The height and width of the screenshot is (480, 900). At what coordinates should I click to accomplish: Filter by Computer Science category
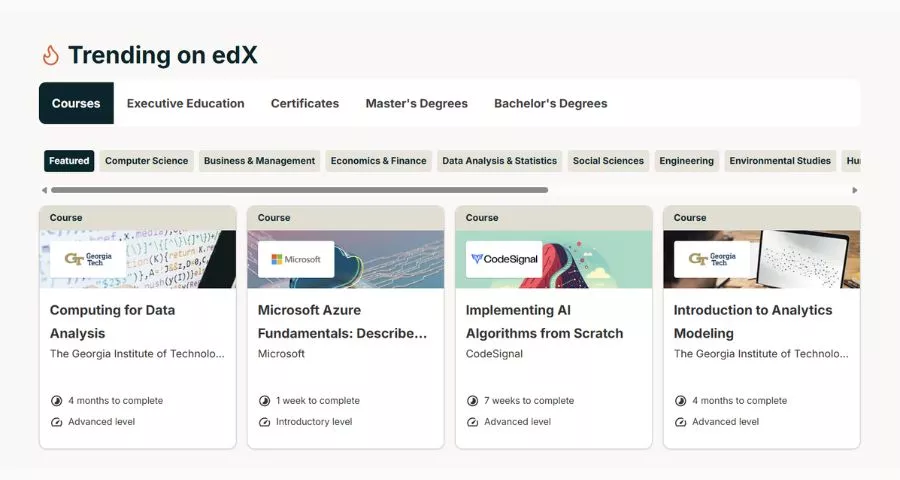click(146, 161)
